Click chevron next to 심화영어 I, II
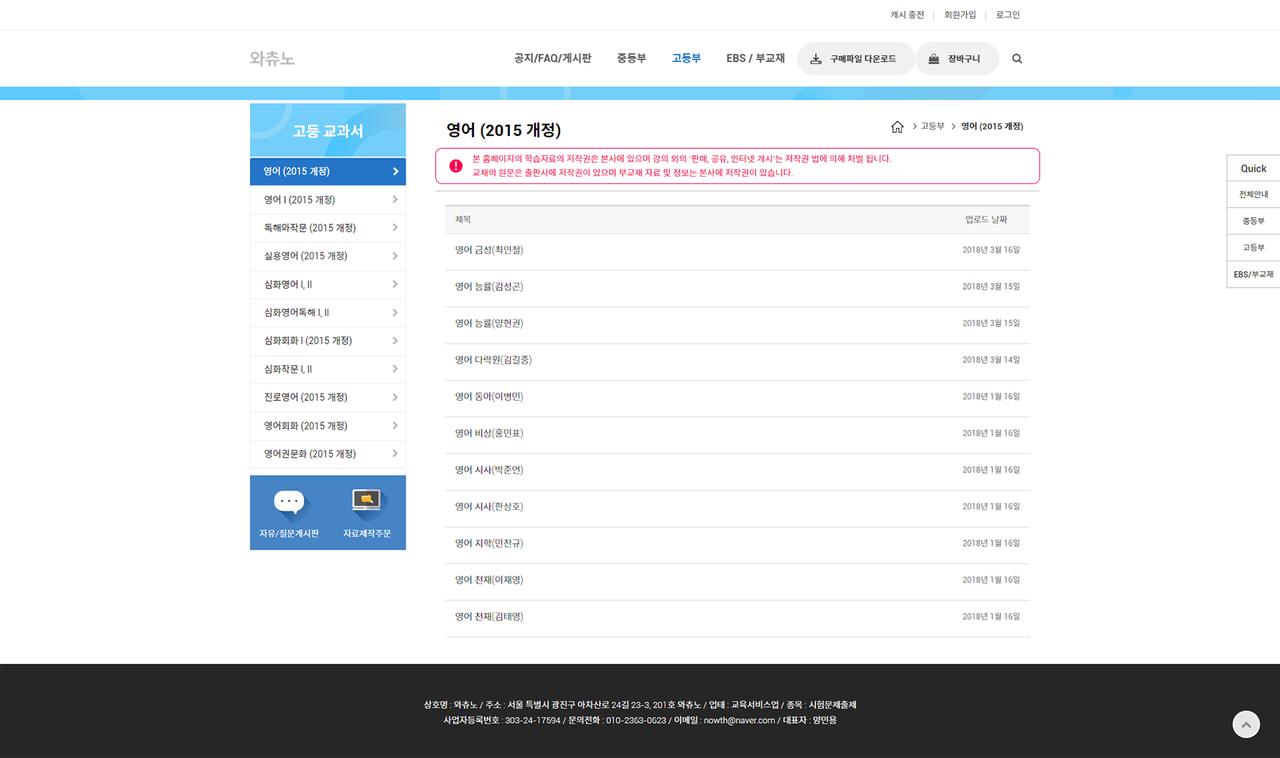This screenshot has height=758, width=1280. (396, 285)
